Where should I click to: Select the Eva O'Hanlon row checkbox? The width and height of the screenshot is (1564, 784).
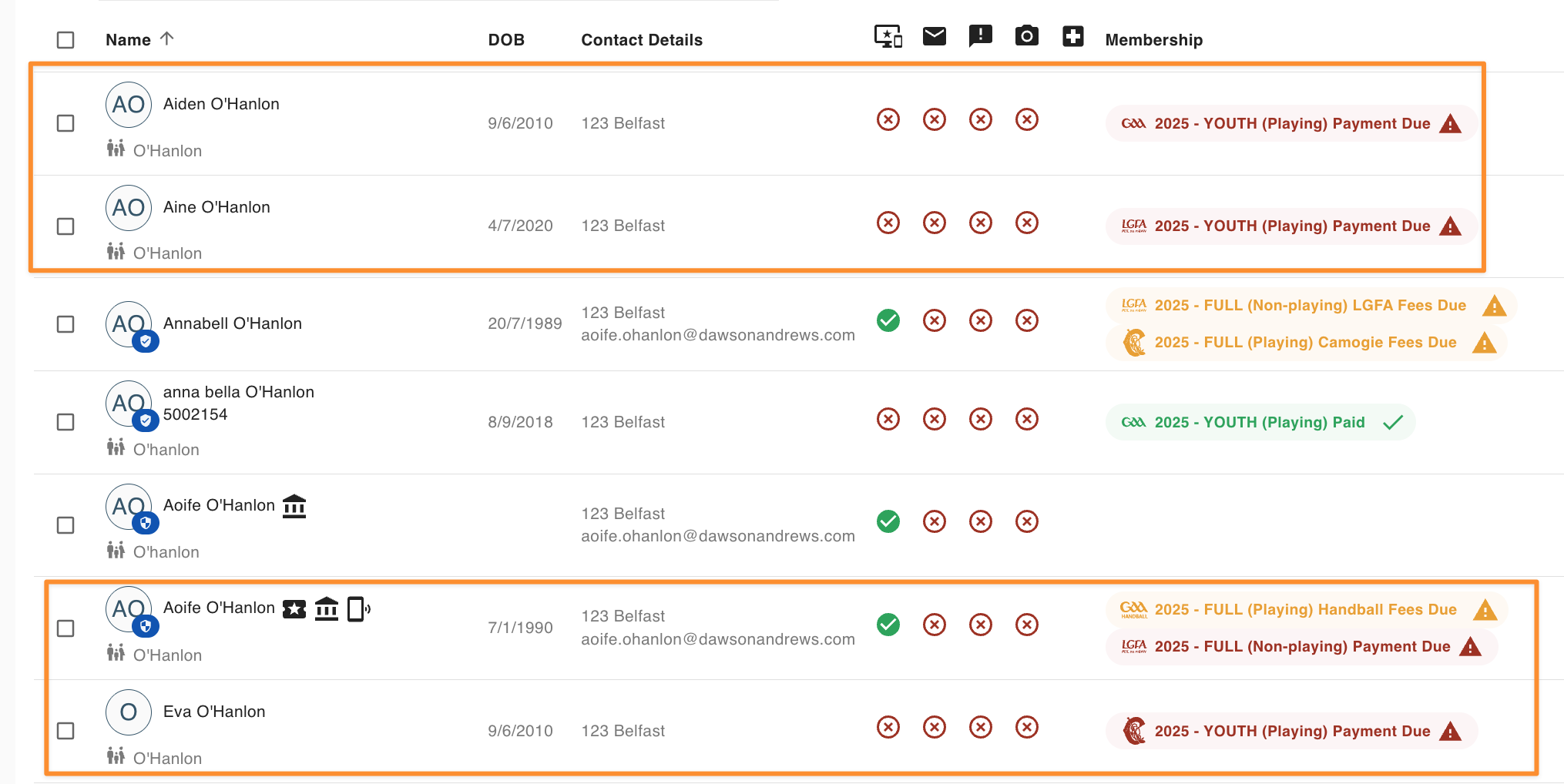[x=65, y=731]
